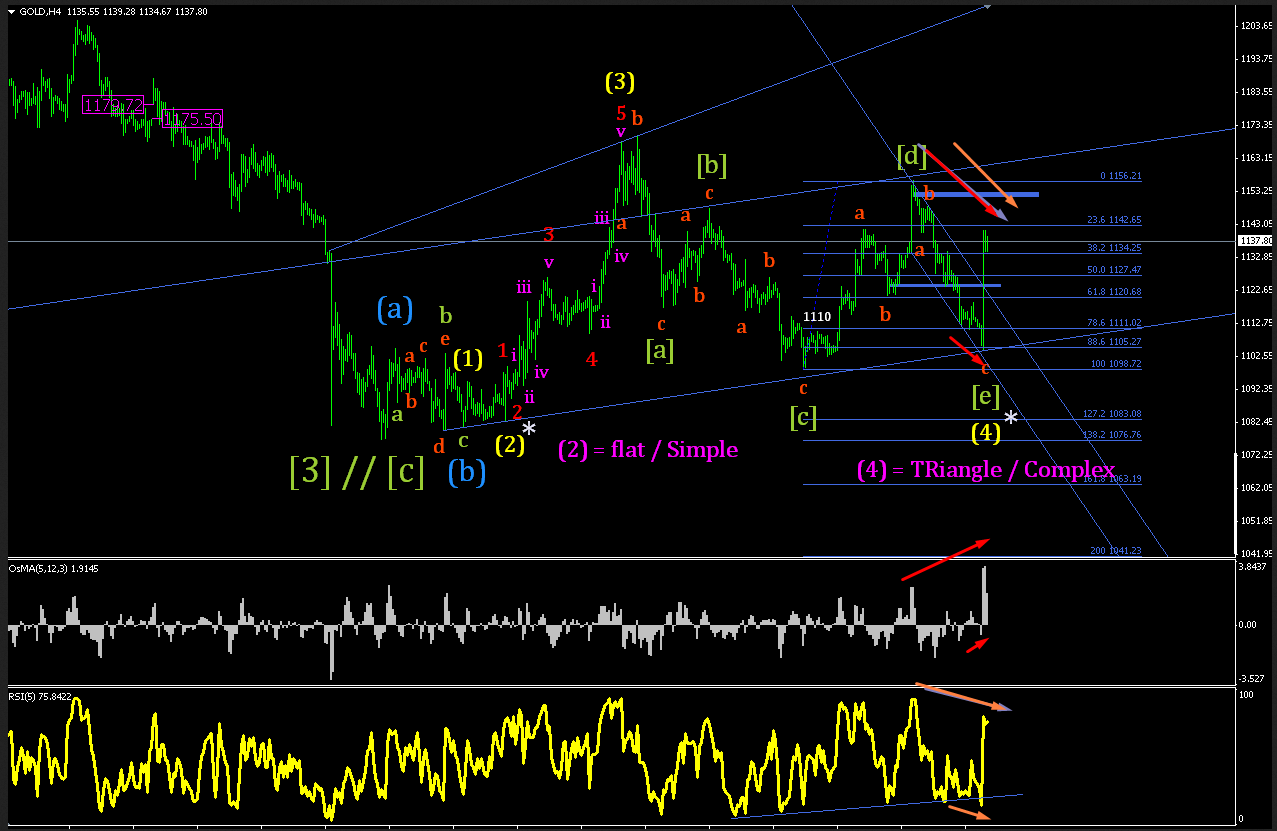
Task: Click 1092.35 on the price axis
Action: [1256, 389]
